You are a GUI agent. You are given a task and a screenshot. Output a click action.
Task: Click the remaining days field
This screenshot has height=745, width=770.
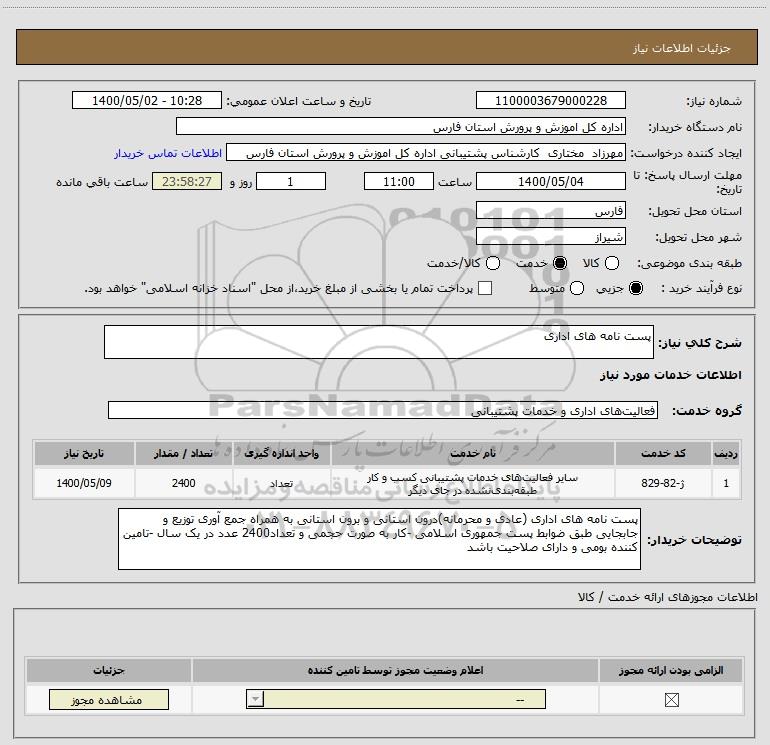pos(291,181)
